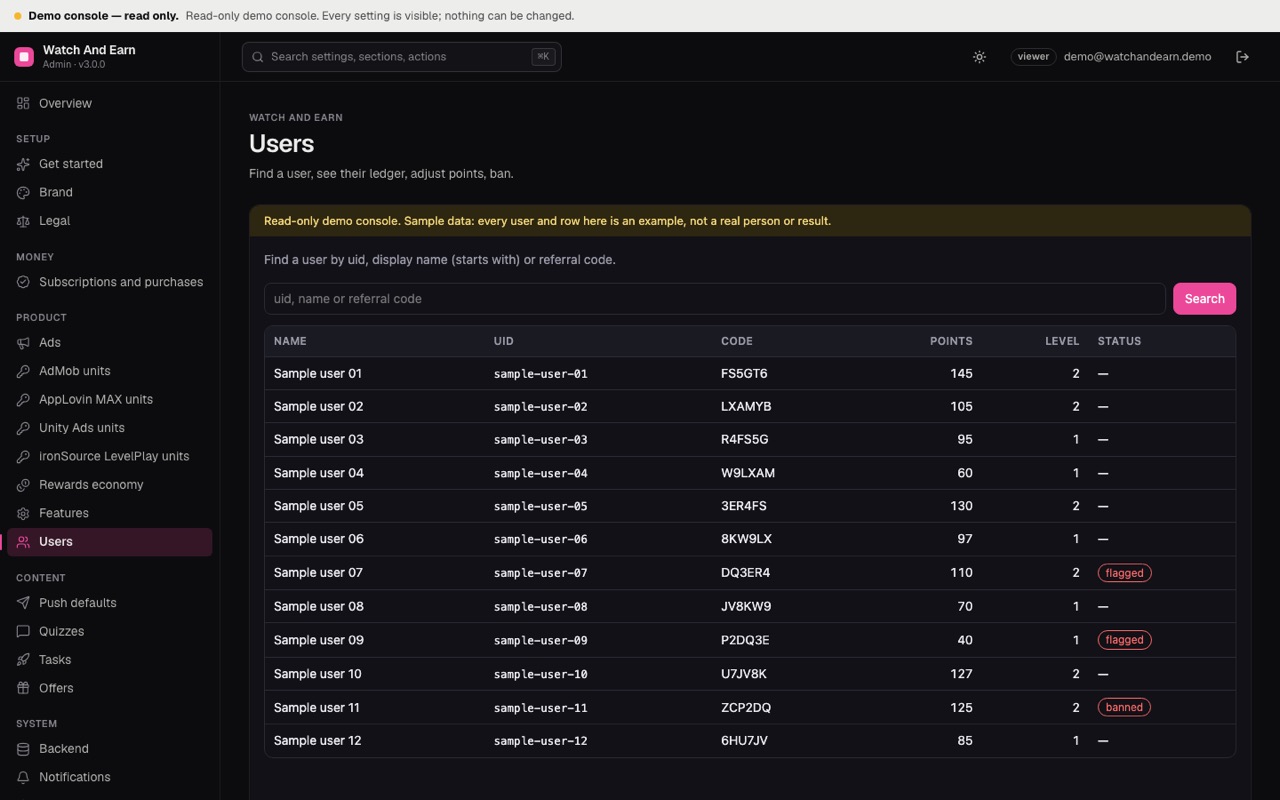Click the LEVEL column header
The width and height of the screenshot is (1280, 800).
tap(1062, 341)
